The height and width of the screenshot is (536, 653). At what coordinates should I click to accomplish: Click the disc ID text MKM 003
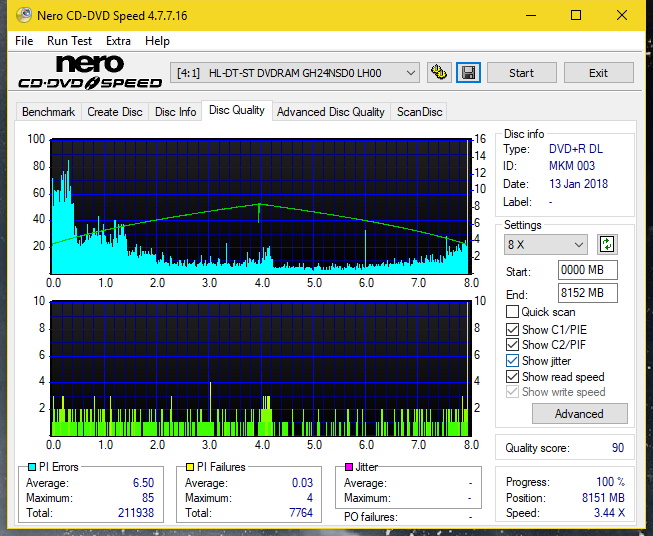click(572, 166)
